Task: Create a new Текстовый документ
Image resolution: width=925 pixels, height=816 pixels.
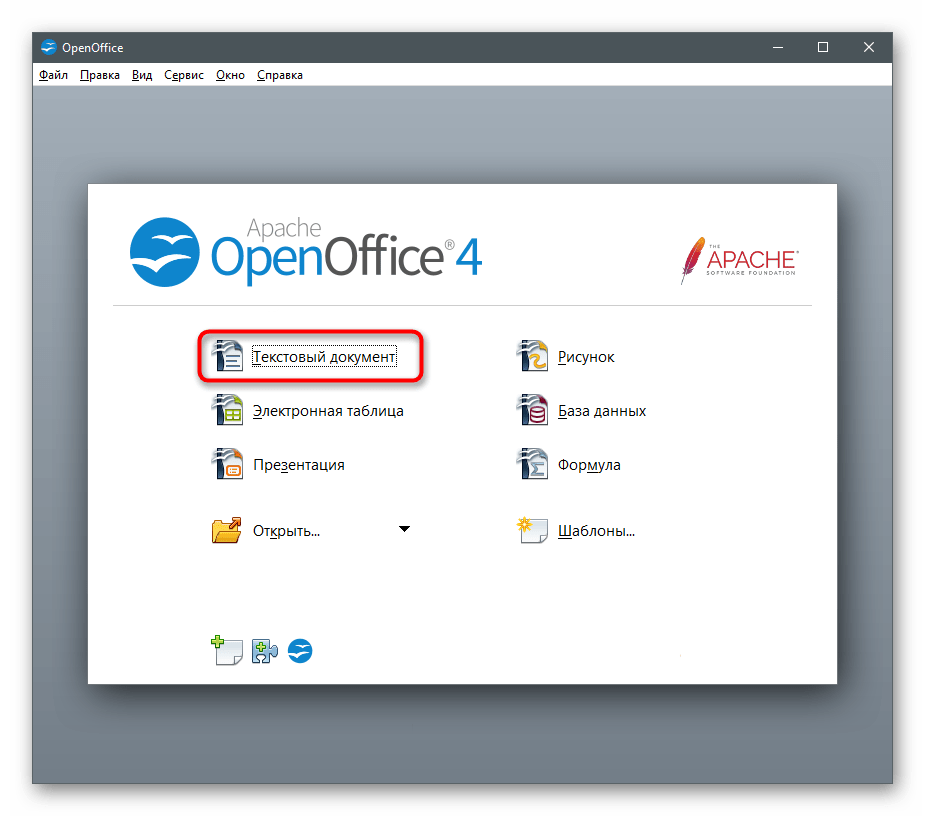Action: [324, 356]
